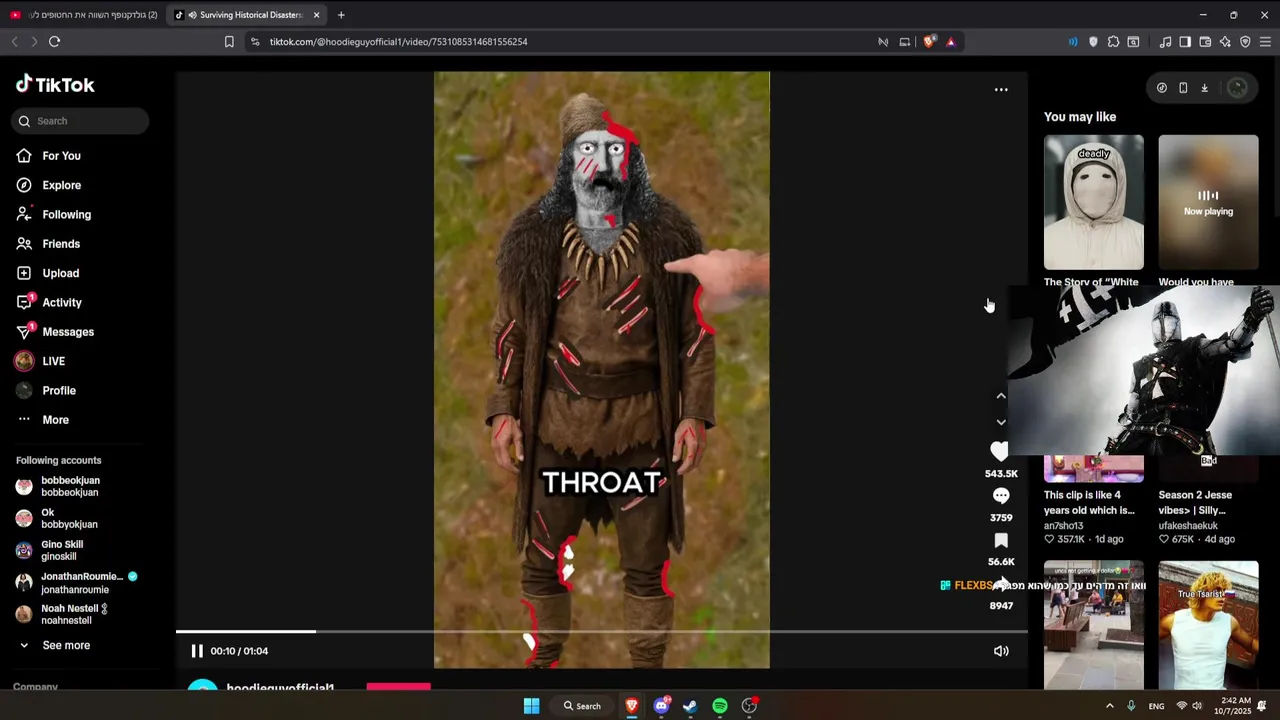This screenshot has width=1280, height=720.
Task: Go to next video arrow
Action: pos(1001,422)
